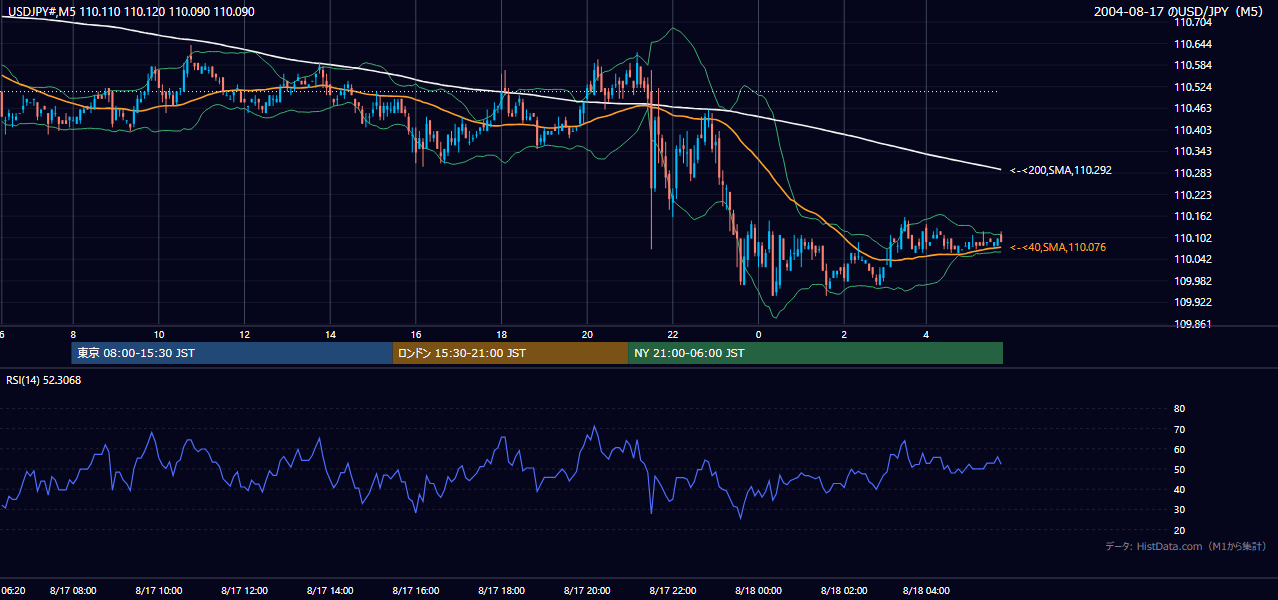Image resolution: width=1278 pixels, height=600 pixels.
Task: Click RSI level 30 on axis
Action: click(1179, 509)
